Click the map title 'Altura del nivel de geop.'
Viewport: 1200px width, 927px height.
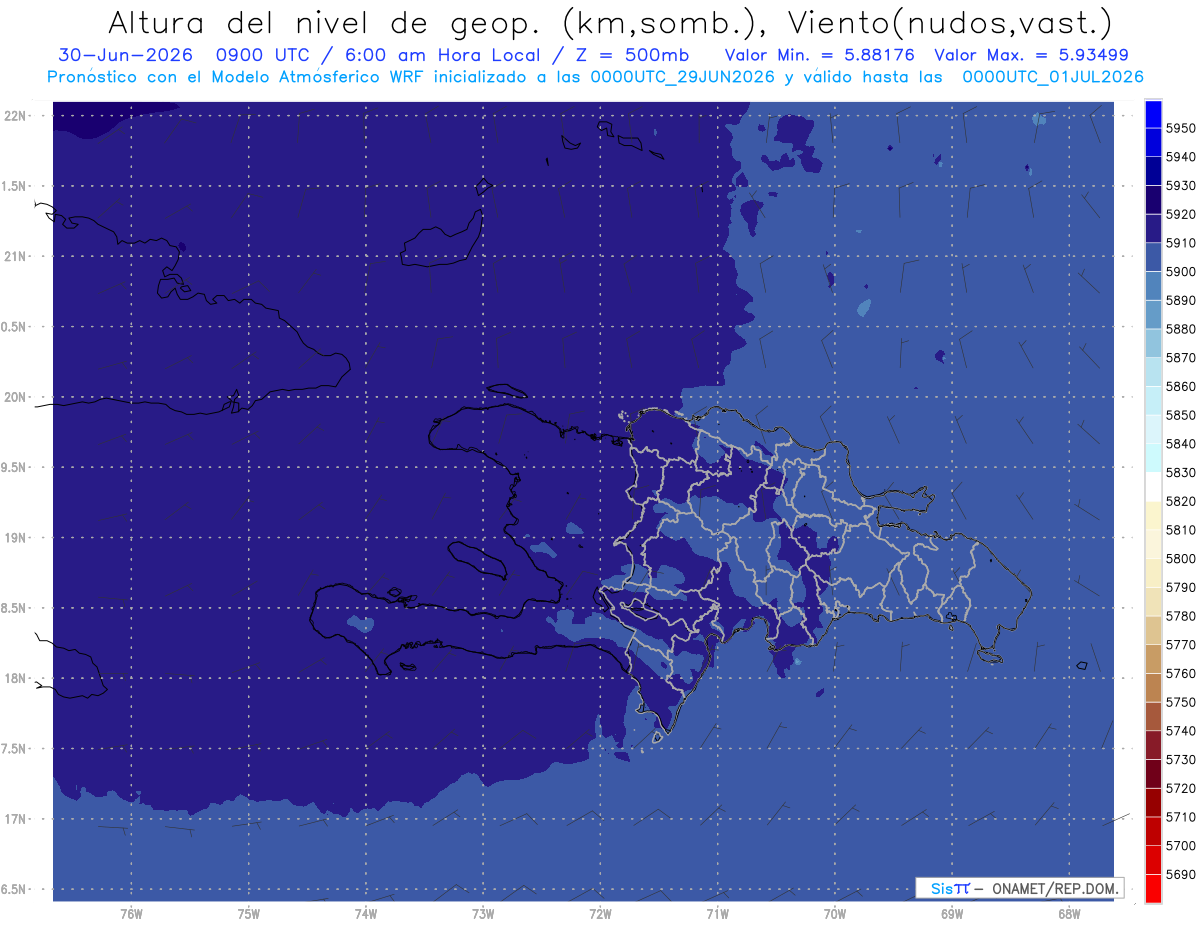(324, 22)
